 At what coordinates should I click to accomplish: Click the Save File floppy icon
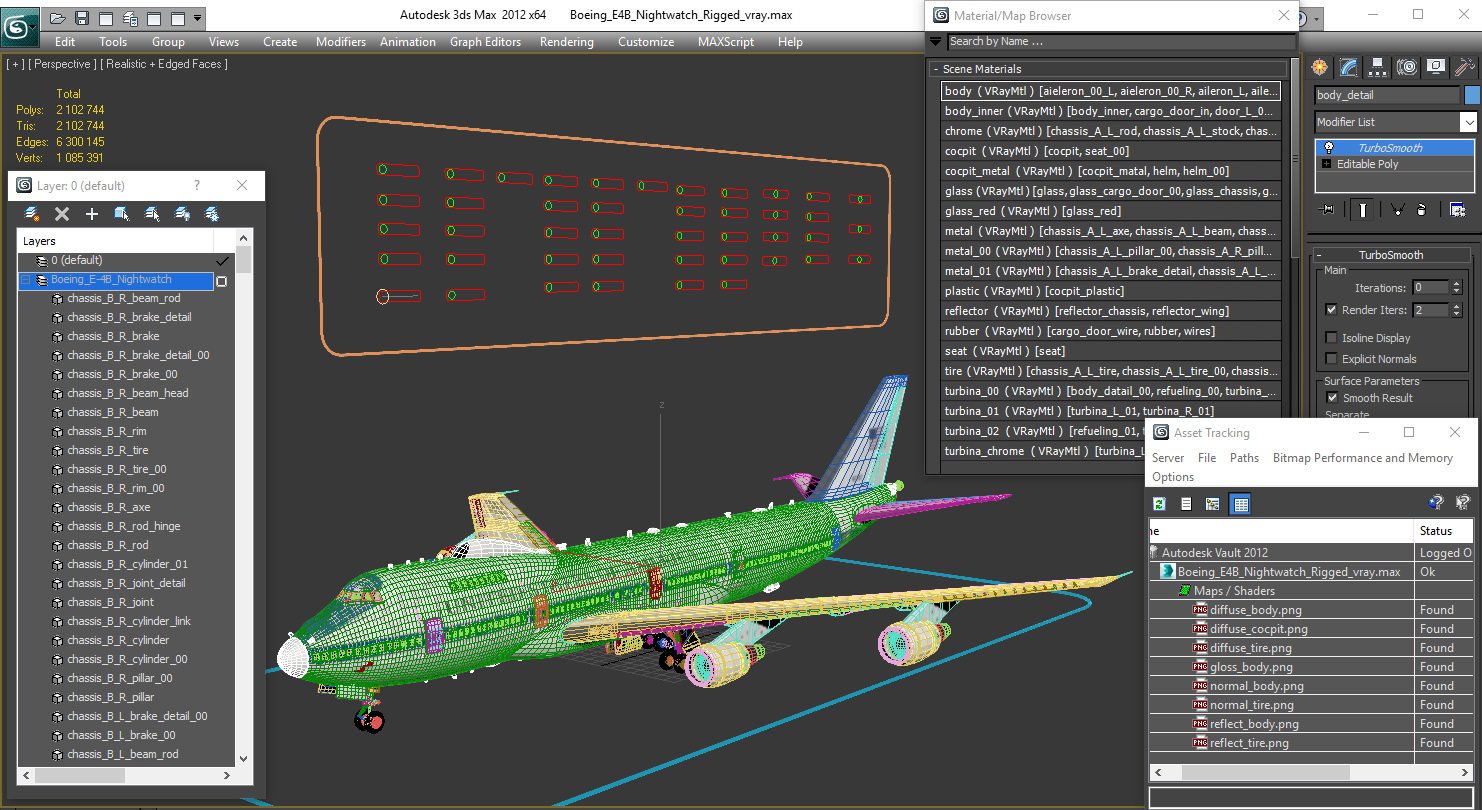[82, 18]
